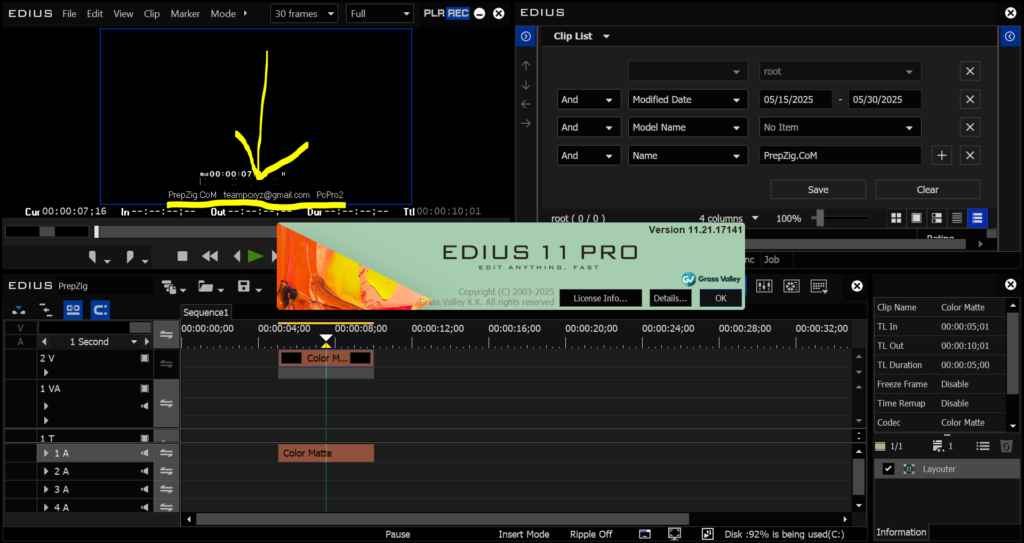This screenshot has width=1024, height=543.
Task: Open the new sequence icon in timeline toolbar
Action: pos(170,287)
